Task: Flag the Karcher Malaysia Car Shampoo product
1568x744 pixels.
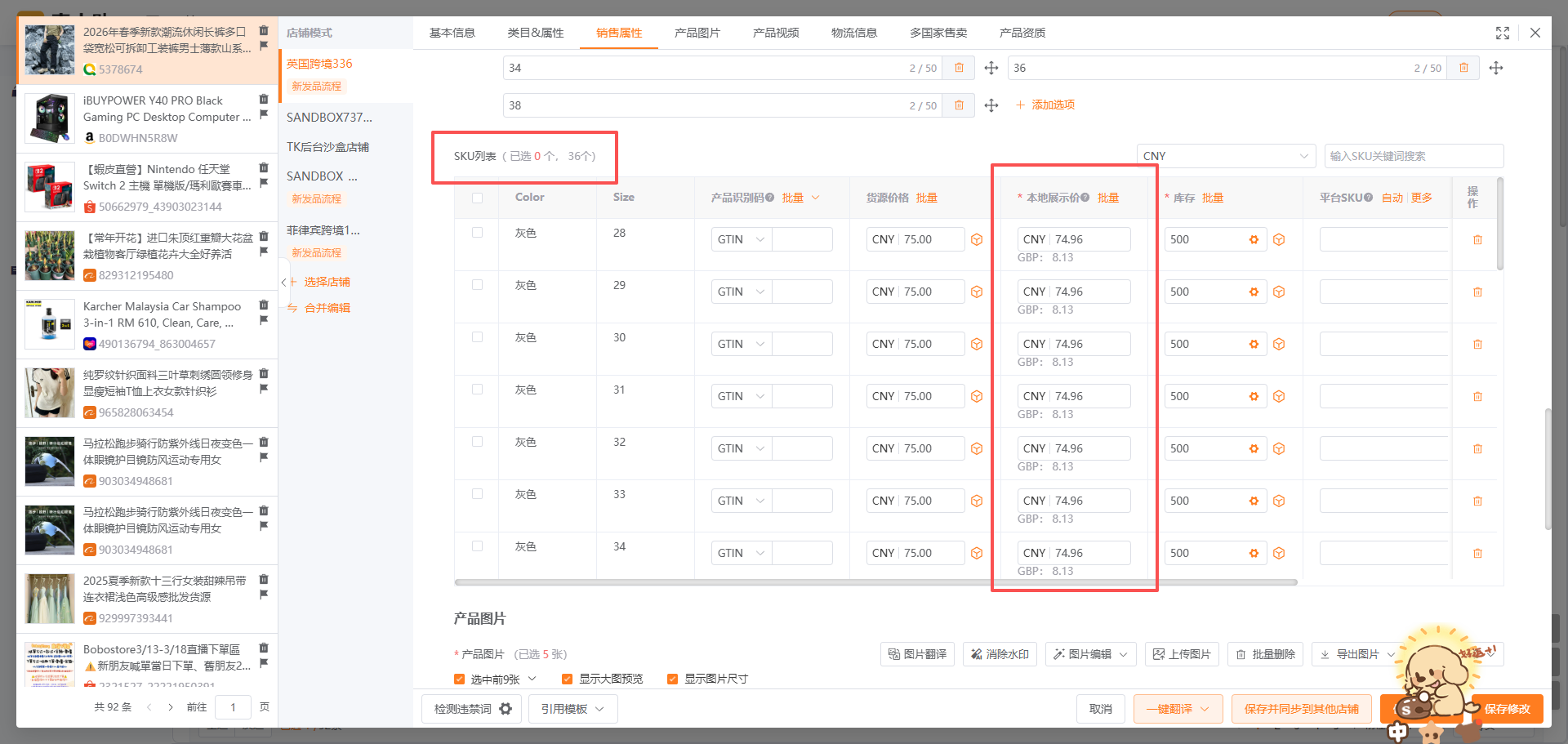Action: point(264,320)
